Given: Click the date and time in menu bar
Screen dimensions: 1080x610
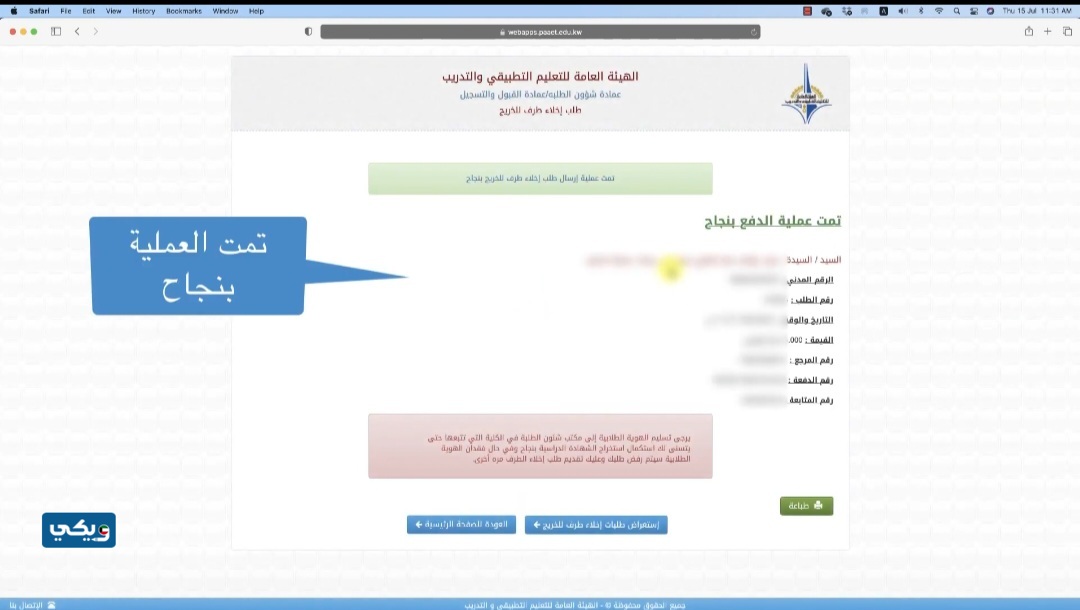Looking at the screenshot, I should tap(1037, 11).
